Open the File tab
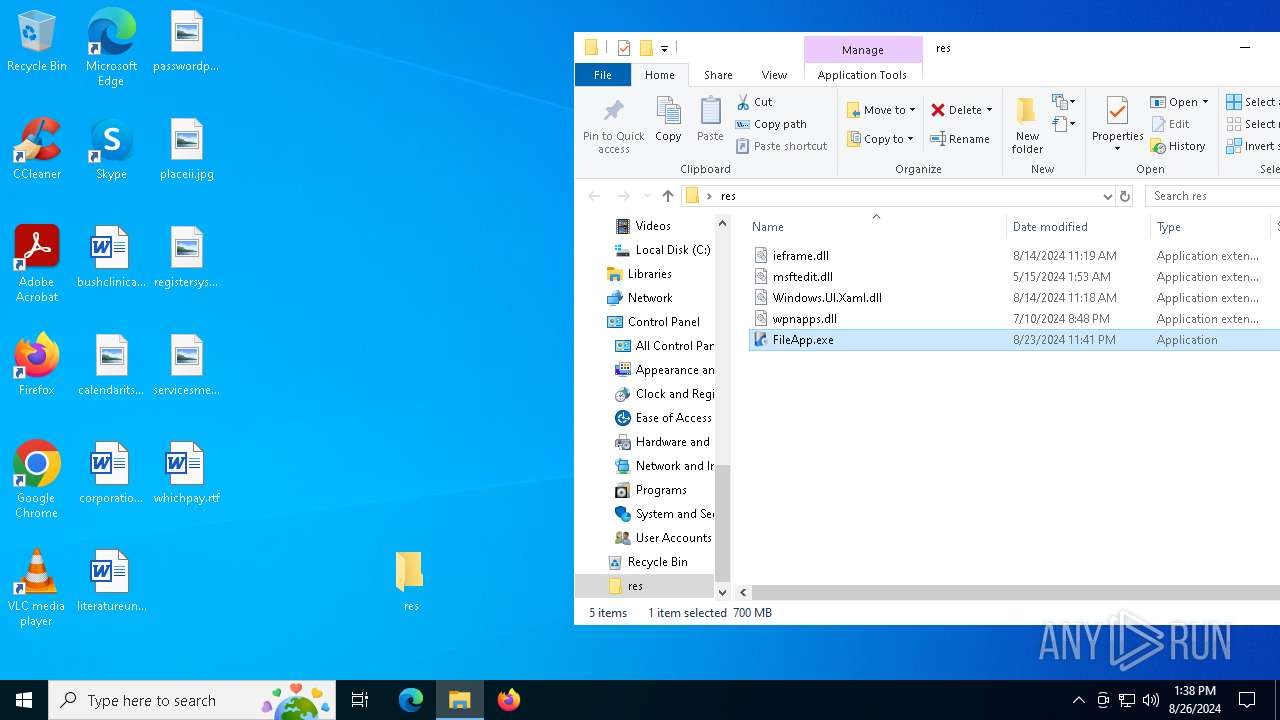 click(603, 75)
